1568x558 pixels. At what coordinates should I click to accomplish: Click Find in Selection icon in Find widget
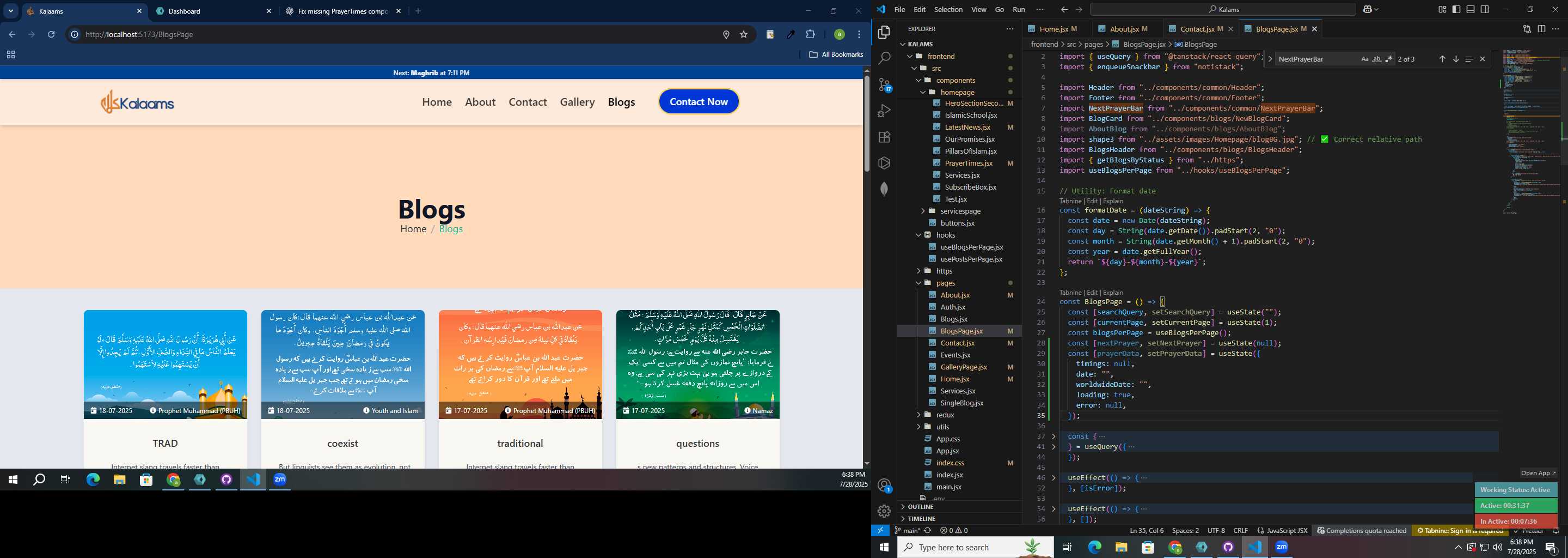[1469, 59]
